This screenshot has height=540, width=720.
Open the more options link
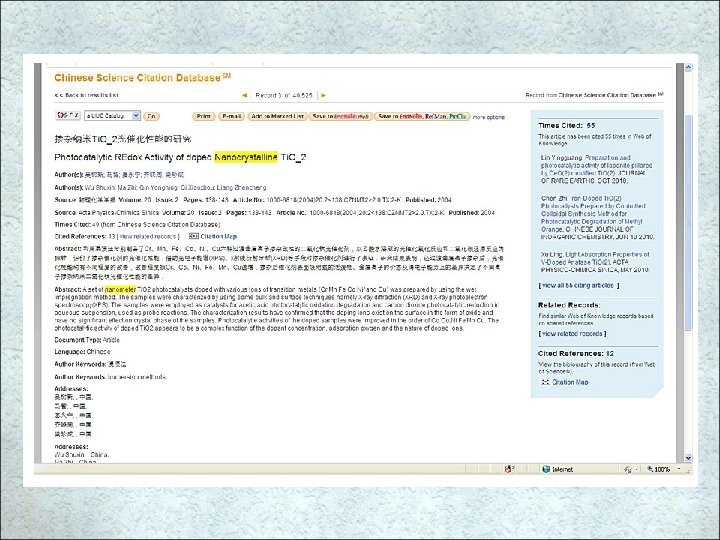489,117
